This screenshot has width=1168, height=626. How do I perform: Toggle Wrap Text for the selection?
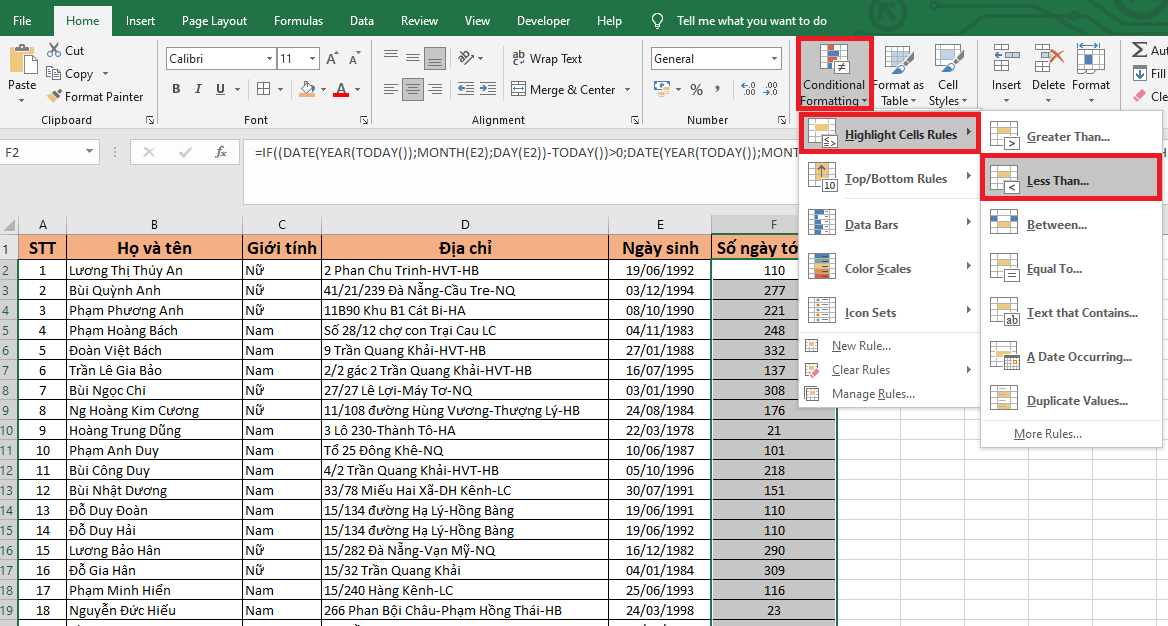point(546,59)
